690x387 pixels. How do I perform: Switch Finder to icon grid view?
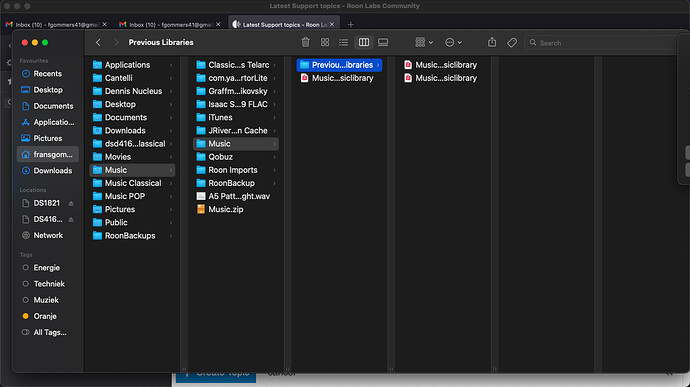[325, 42]
